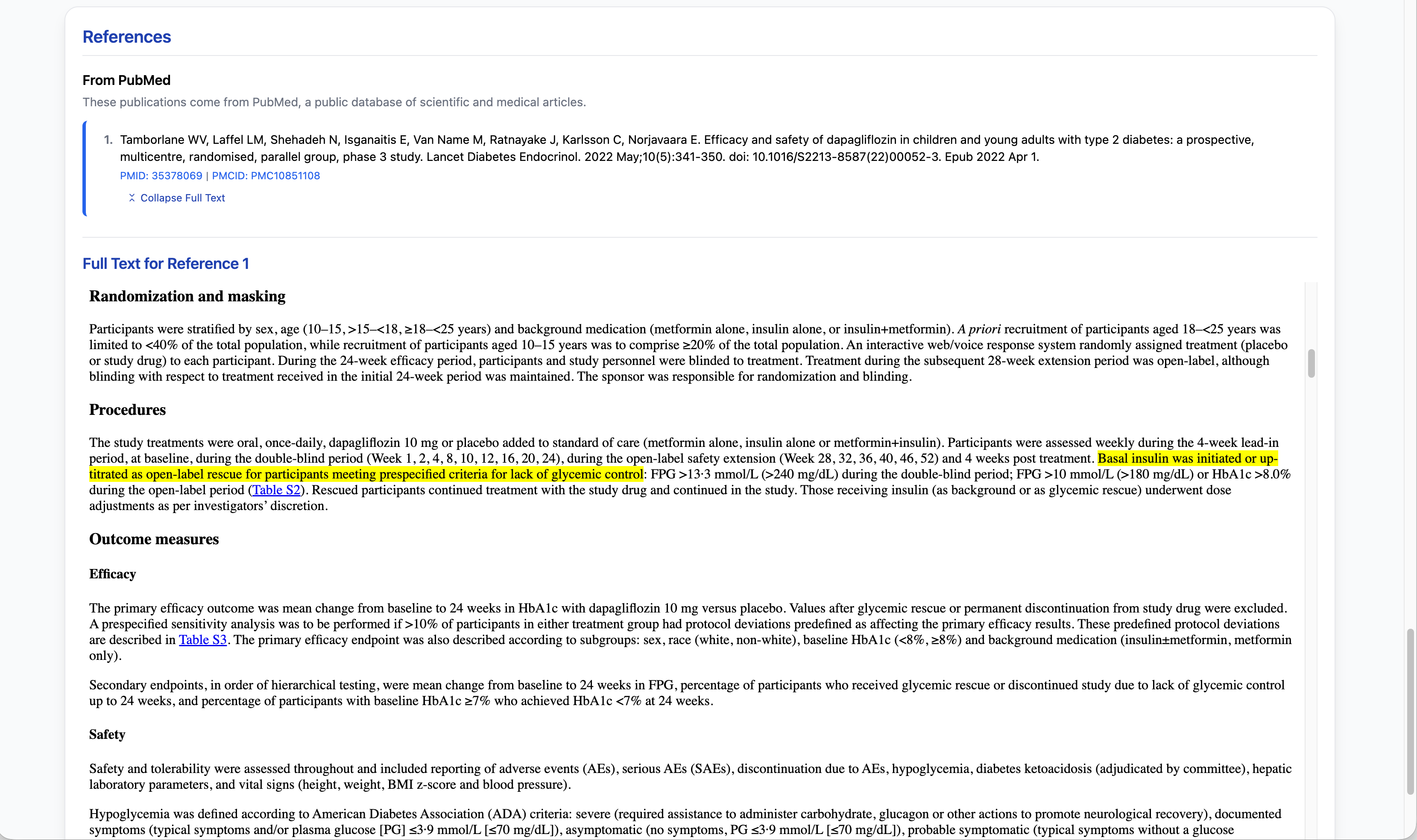Click the Procedures heading

click(x=127, y=410)
